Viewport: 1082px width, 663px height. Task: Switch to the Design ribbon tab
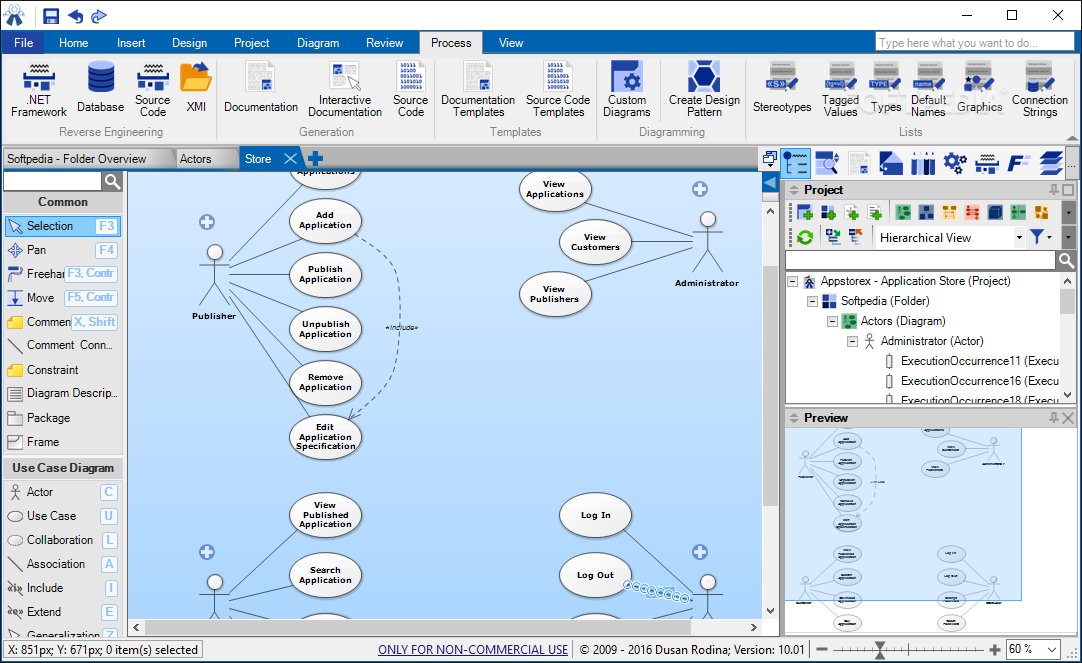(x=189, y=43)
